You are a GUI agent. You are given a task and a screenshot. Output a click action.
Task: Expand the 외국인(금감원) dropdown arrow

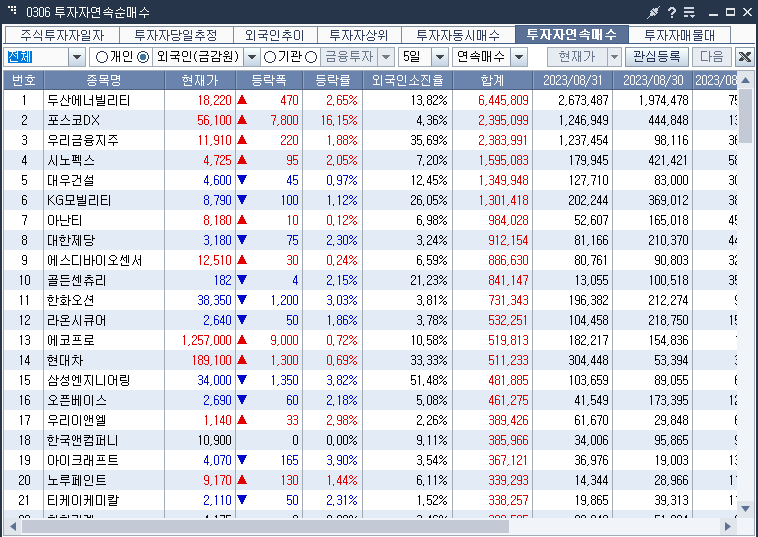tap(251, 57)
